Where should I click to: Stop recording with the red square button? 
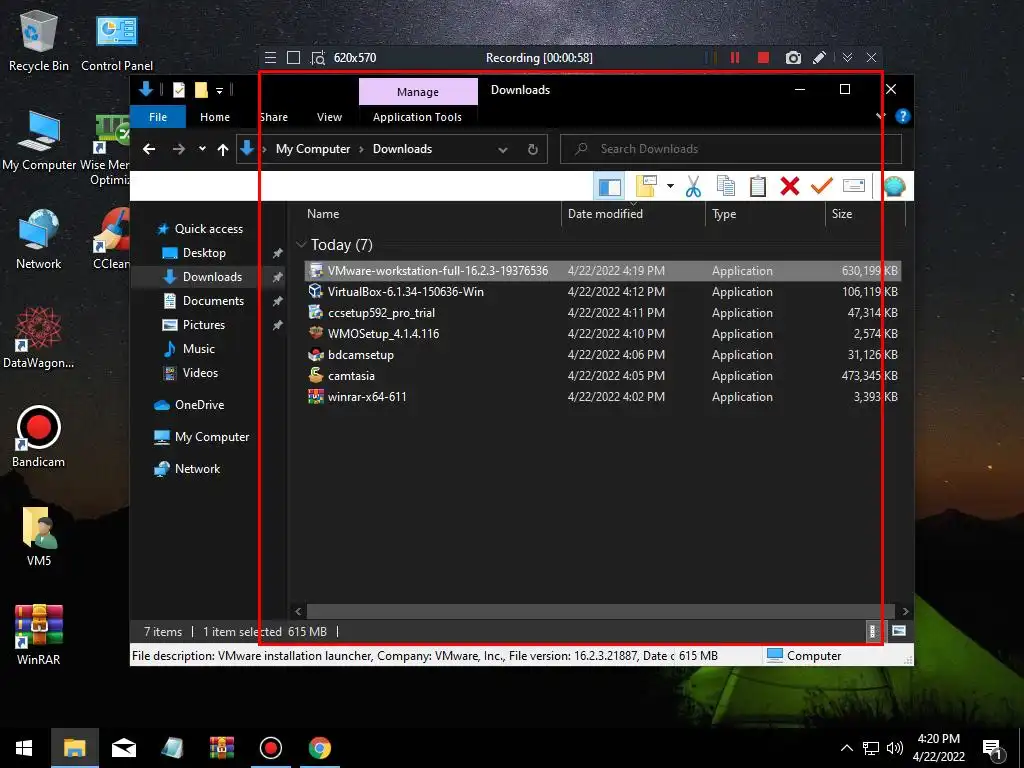coord(763,57)
